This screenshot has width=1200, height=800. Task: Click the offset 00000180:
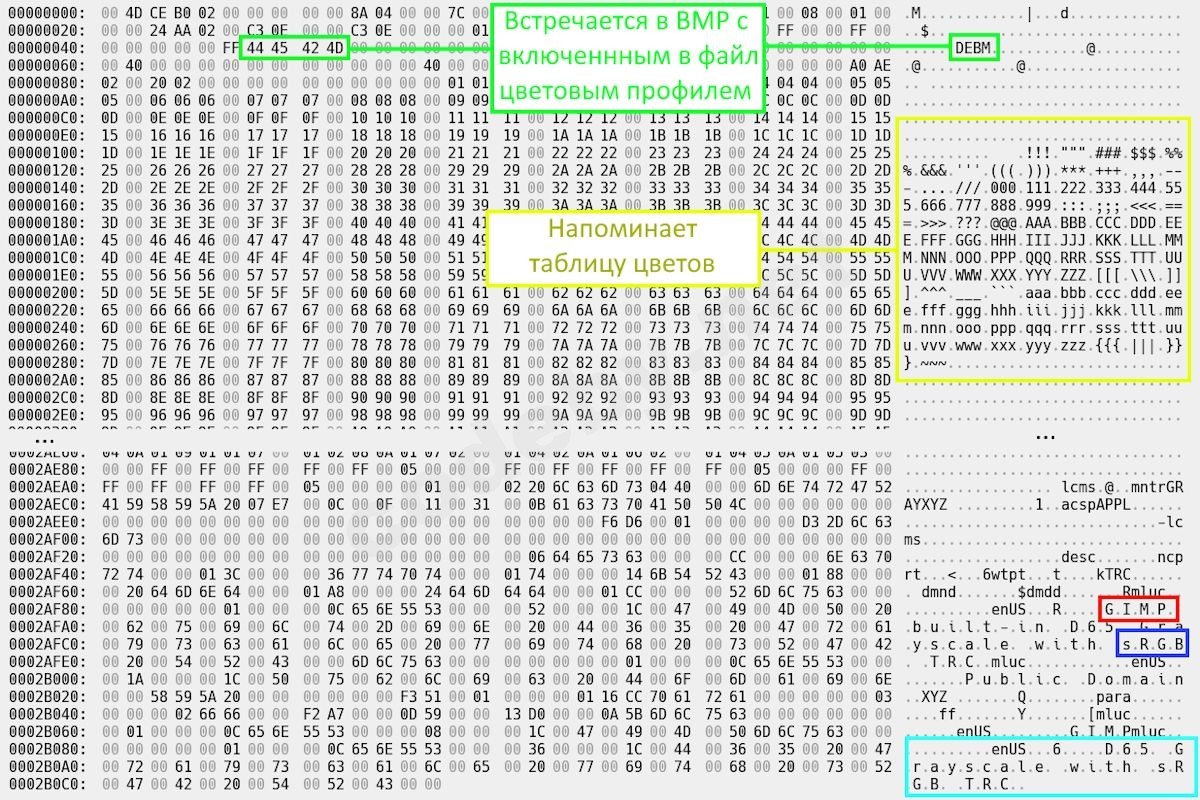tap(46, 223)
